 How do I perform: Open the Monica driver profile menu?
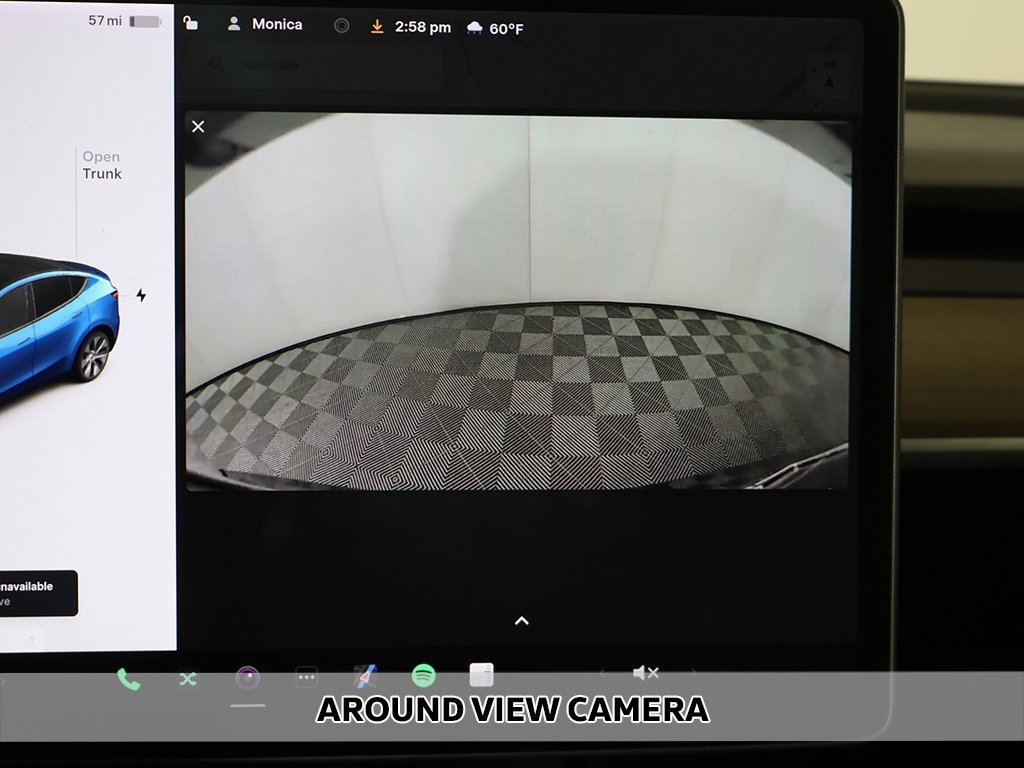point(265,24)
